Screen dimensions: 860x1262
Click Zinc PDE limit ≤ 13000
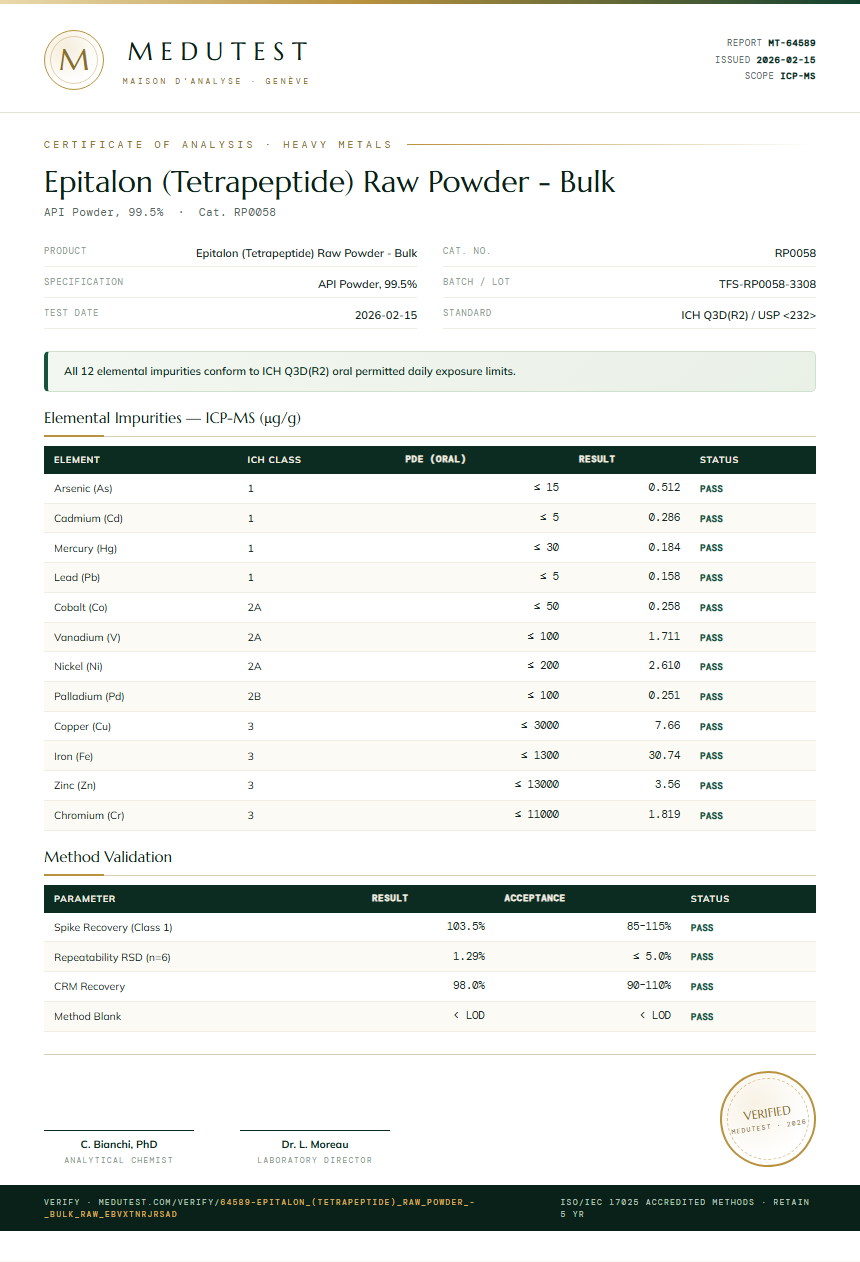pos(537,785)
